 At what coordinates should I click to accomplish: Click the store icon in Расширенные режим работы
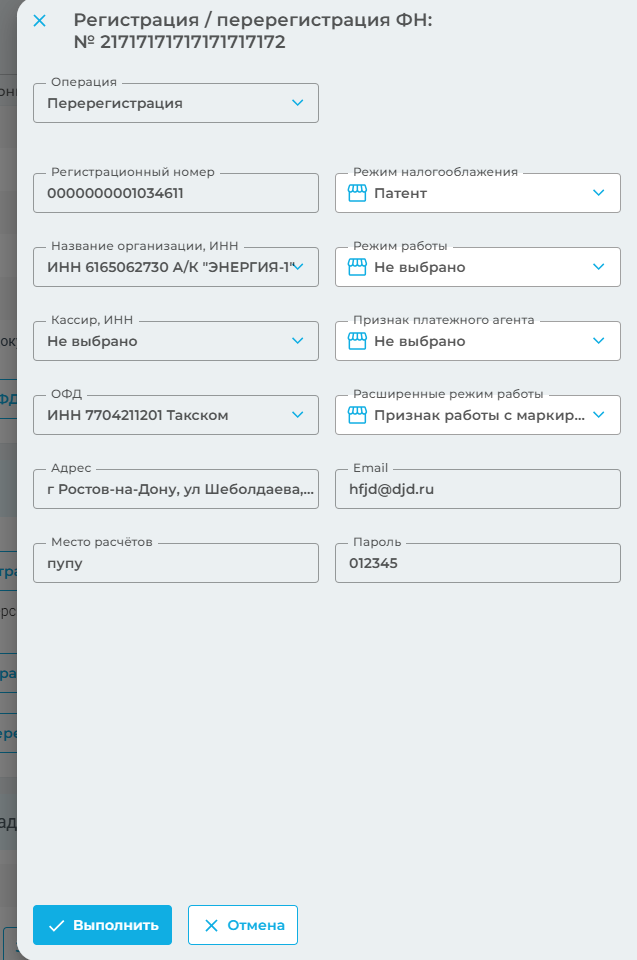coord(358,415)
